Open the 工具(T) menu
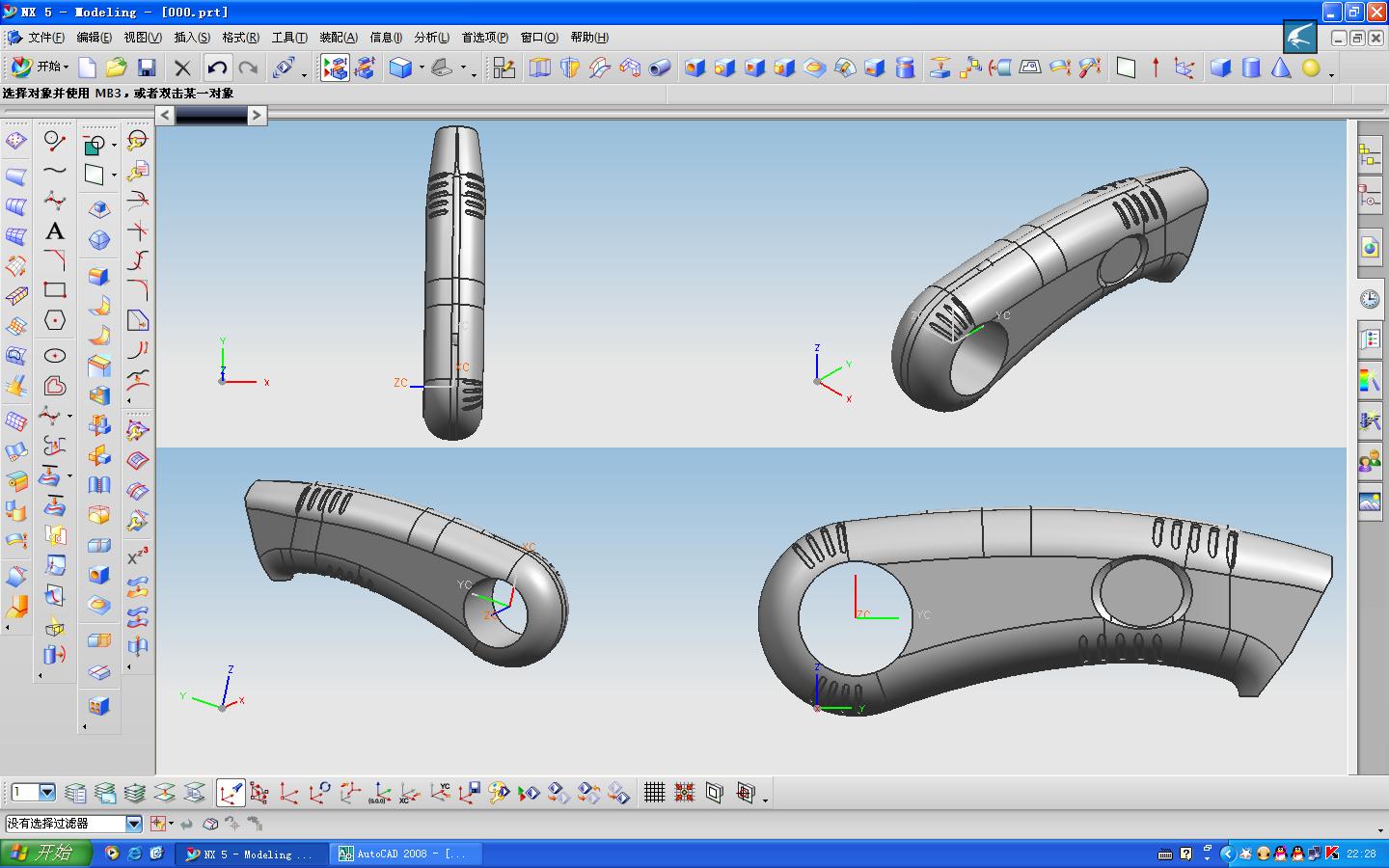 click(289, 38)
